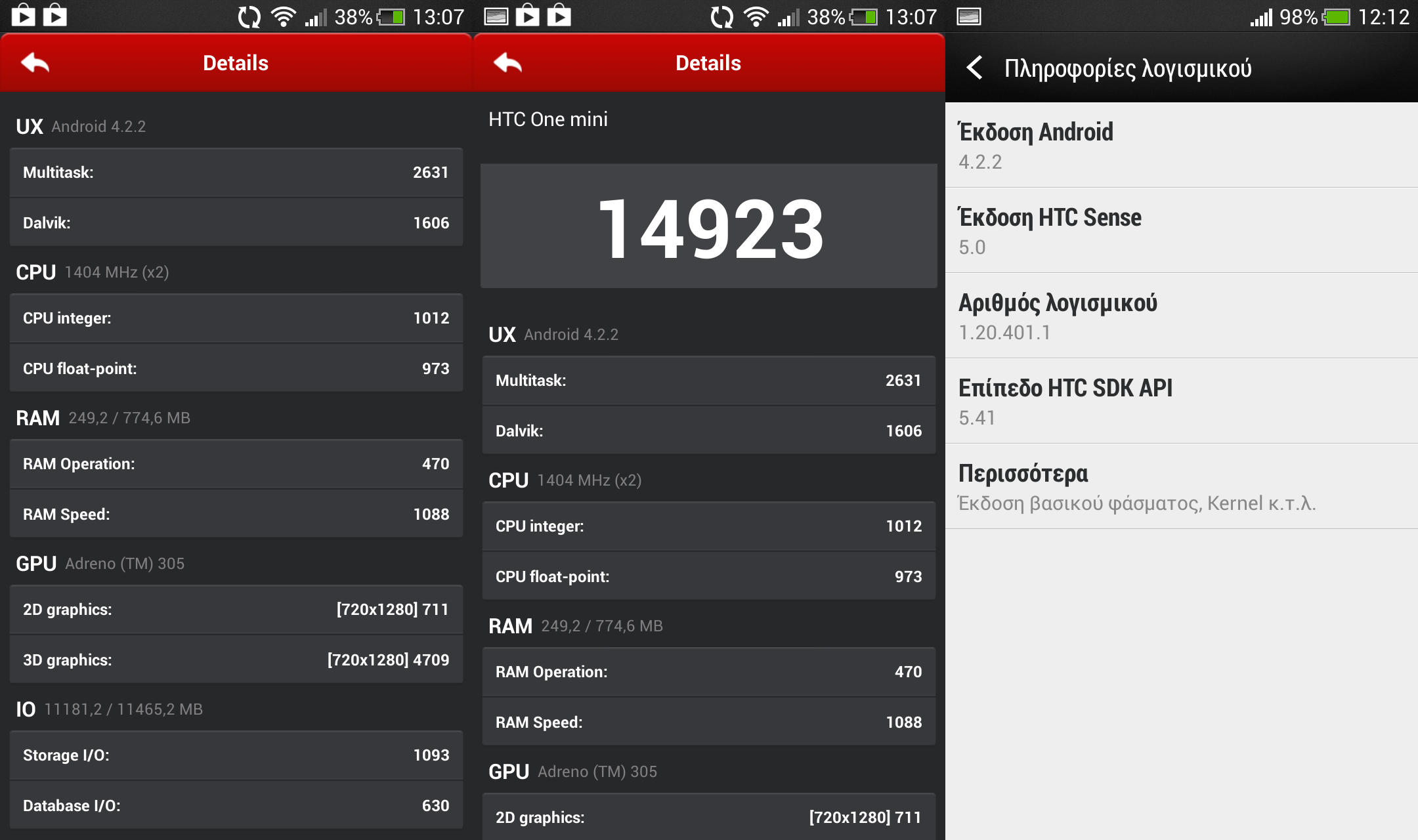Tap sync icon in middle status bar
Screen dimensions: 1418x840
click(722, 16)
